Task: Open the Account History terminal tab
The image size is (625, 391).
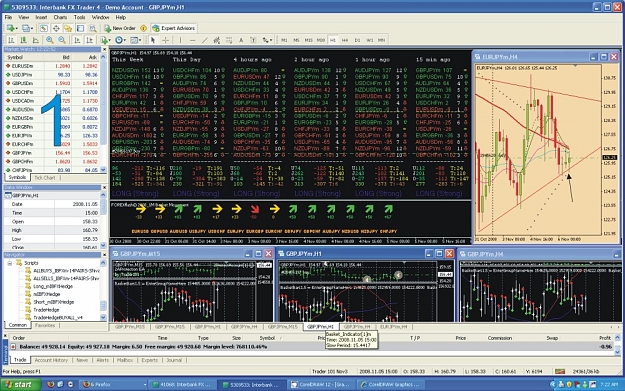Action: [51, 360]
